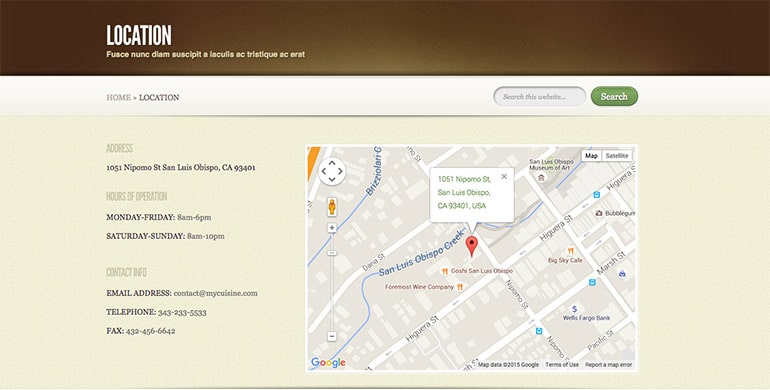Image resolution: width=770 pixels, height=390 pixels.
Task: Open the map Terms of Use link
Action: point(562,365)
